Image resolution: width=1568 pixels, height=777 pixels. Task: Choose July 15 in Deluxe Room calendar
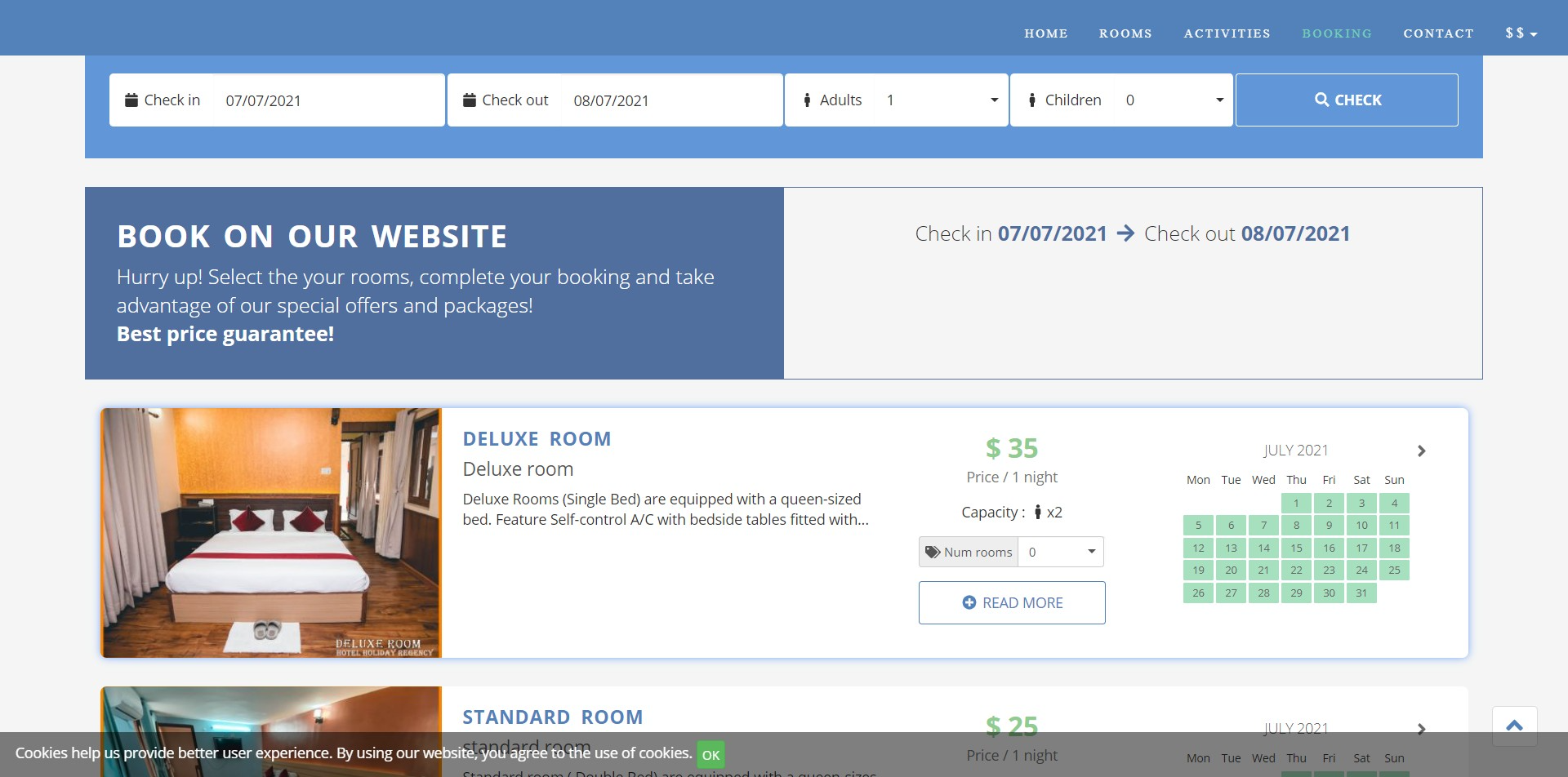1296,548
